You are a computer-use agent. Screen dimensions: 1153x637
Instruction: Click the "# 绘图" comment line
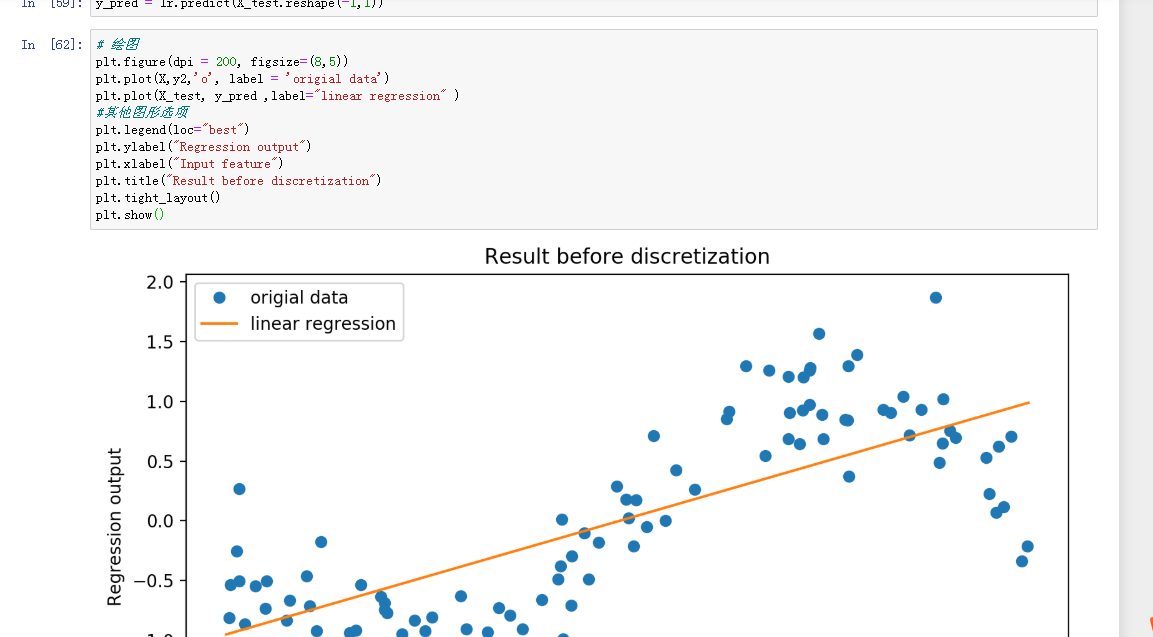(x=118, y=45)
